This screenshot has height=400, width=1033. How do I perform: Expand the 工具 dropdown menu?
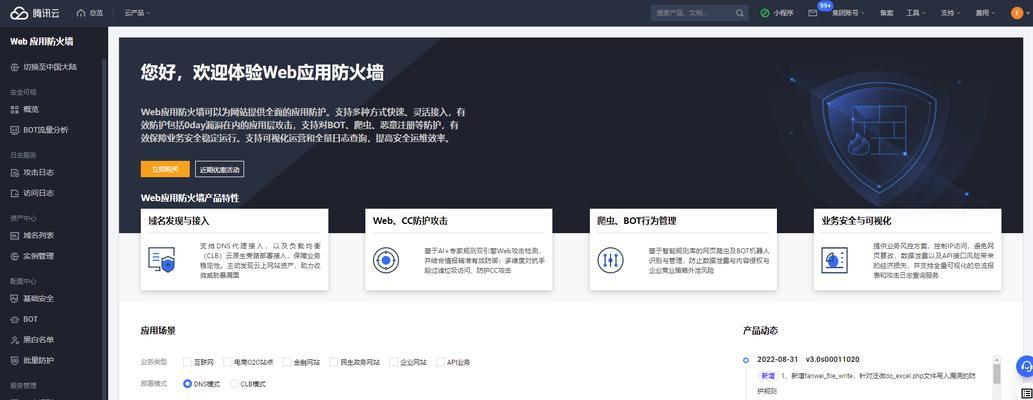pyautogui.click(x=916, y=13)
